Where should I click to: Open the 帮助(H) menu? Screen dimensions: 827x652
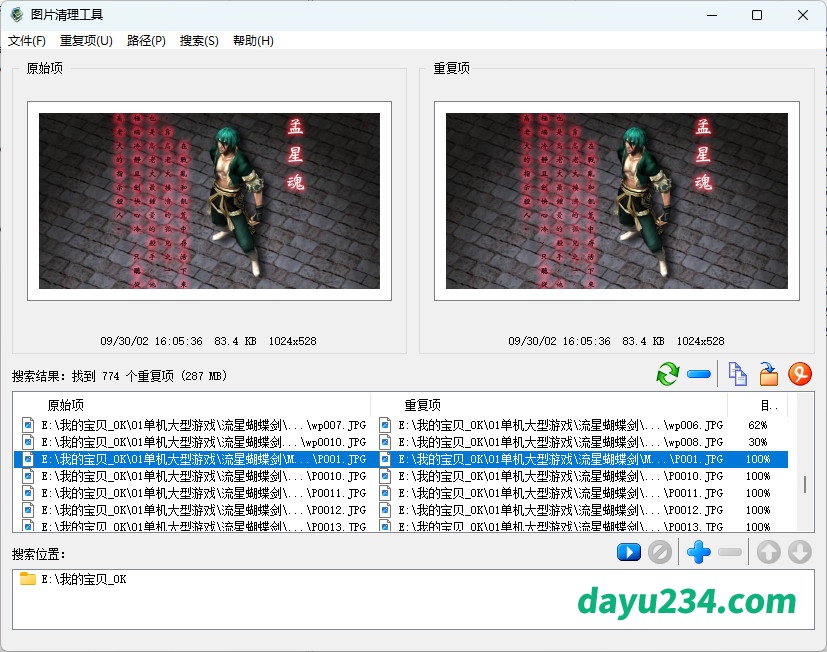253,41
